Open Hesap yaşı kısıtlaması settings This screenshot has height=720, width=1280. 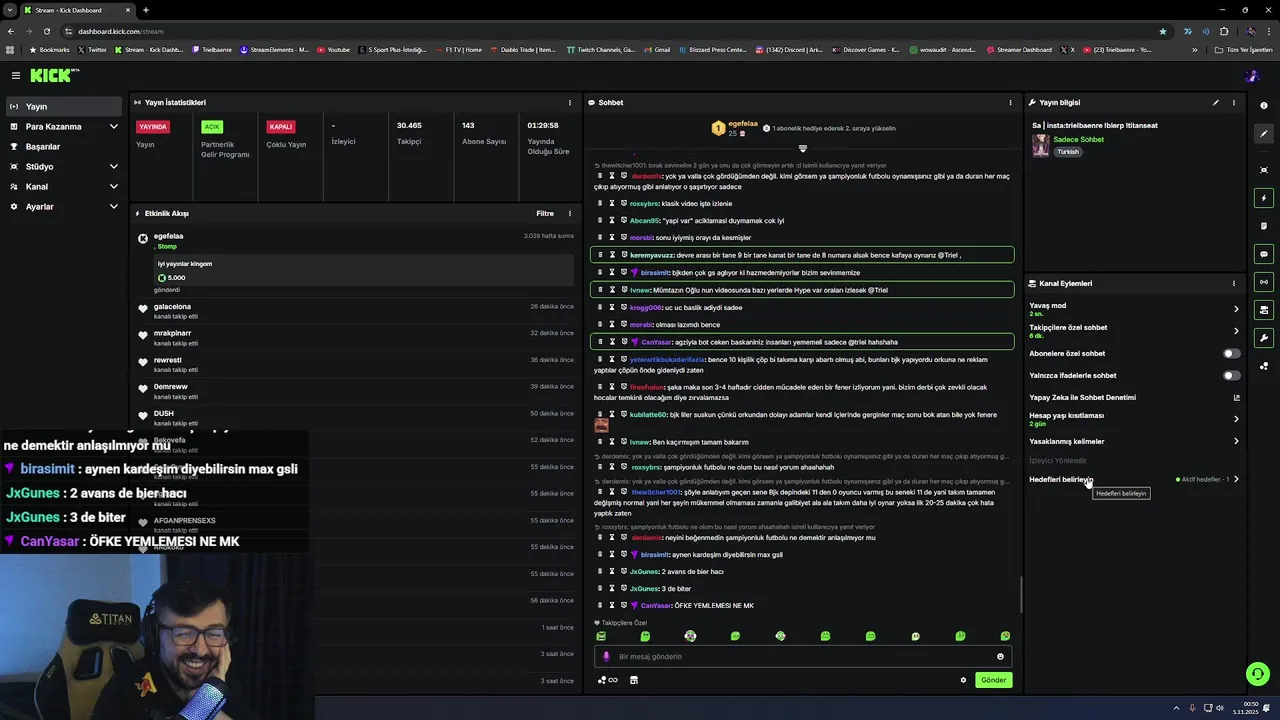click(1135, 419)
